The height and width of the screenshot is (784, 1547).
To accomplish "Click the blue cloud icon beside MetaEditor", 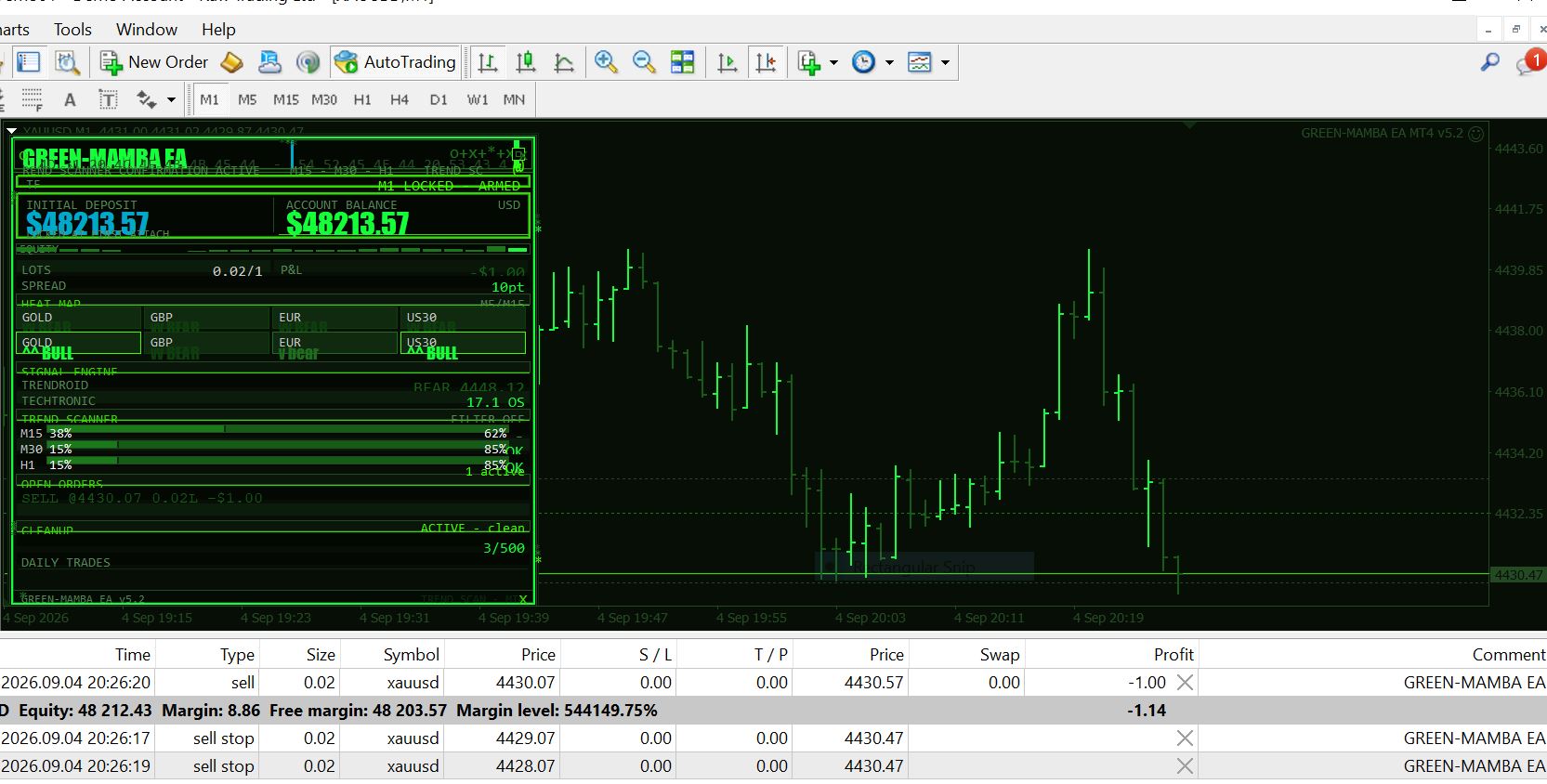I will pos(269,62).
